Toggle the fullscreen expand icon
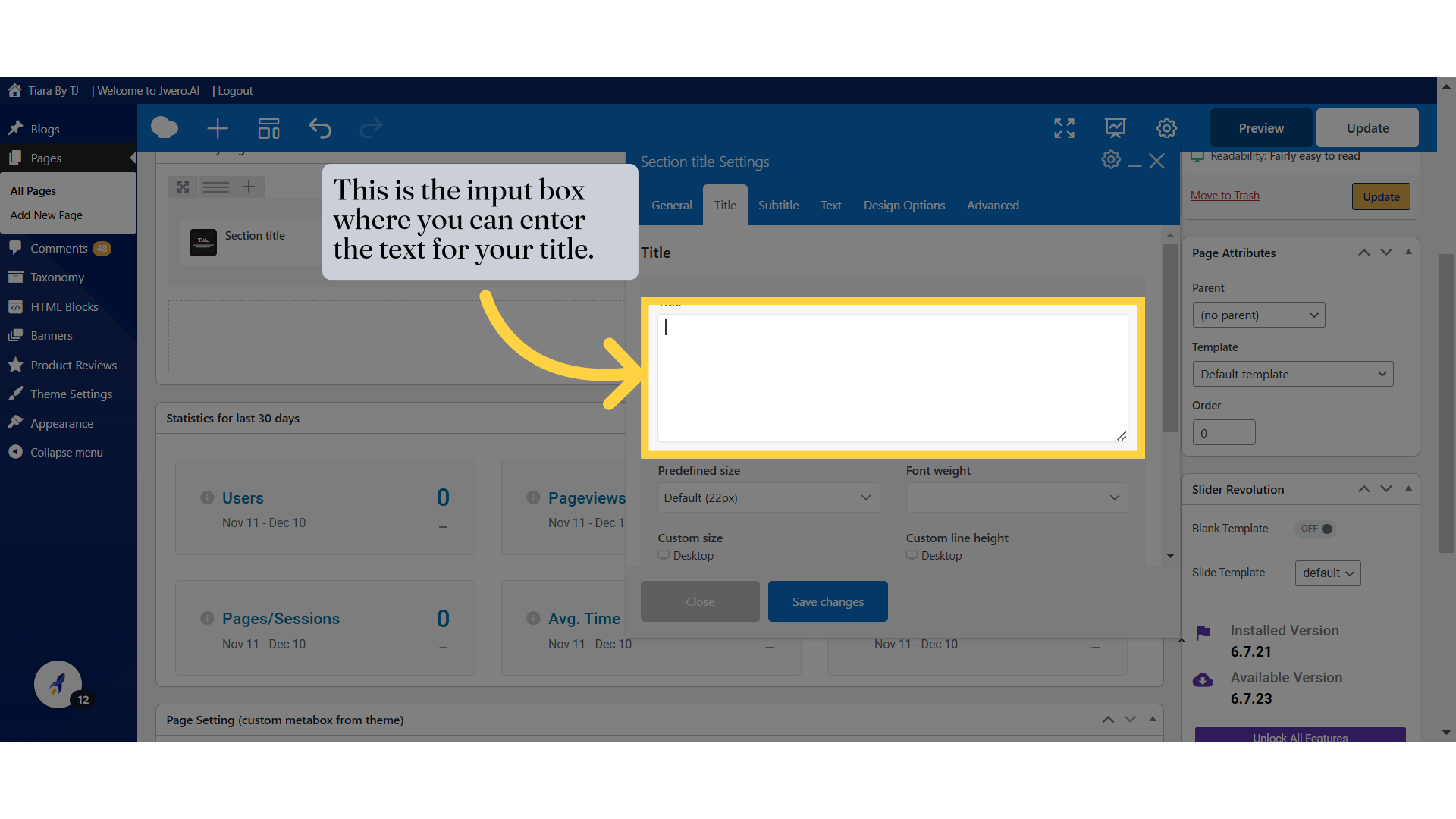 pyautogui.click(x=1064, y=128)
